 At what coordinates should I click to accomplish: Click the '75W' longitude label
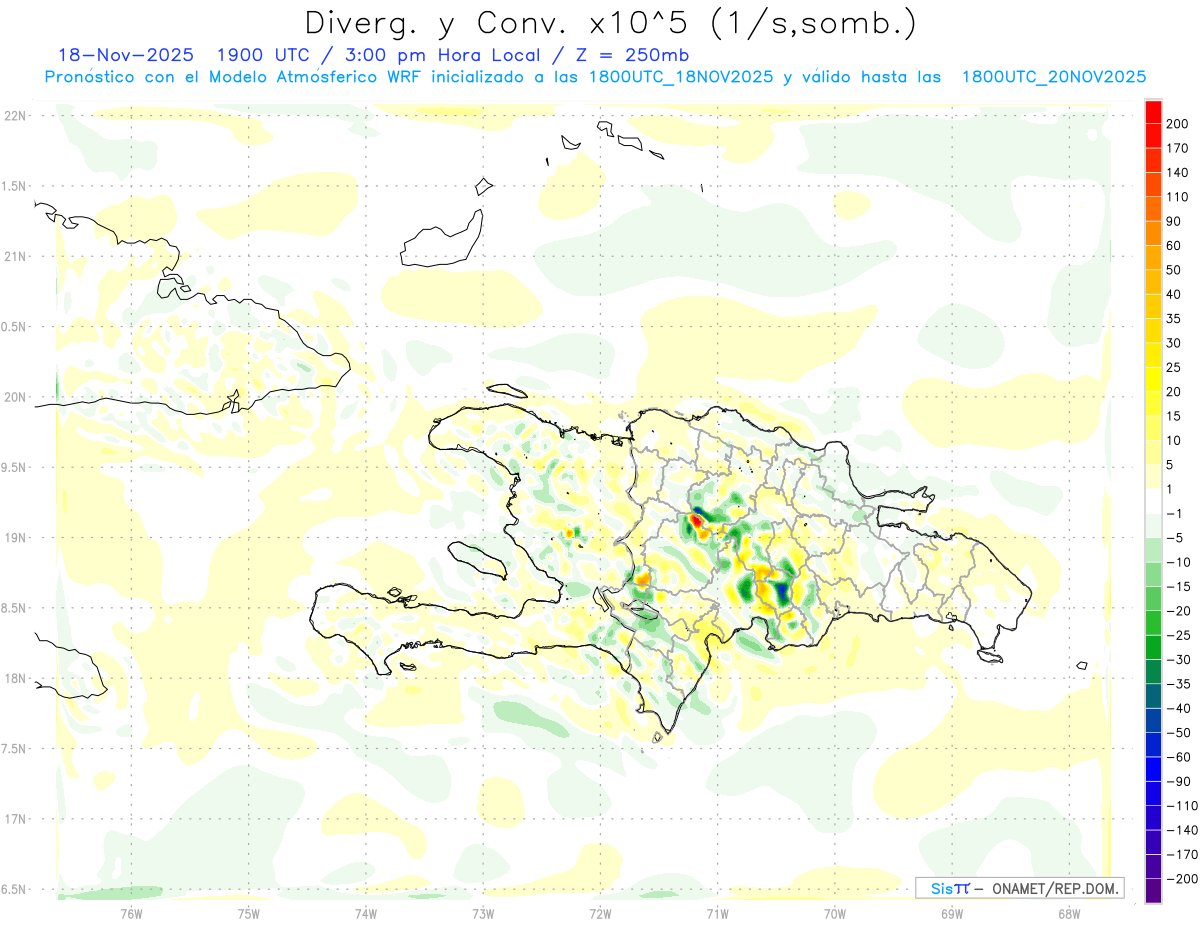pyautogui.click(x=249, y=913)
